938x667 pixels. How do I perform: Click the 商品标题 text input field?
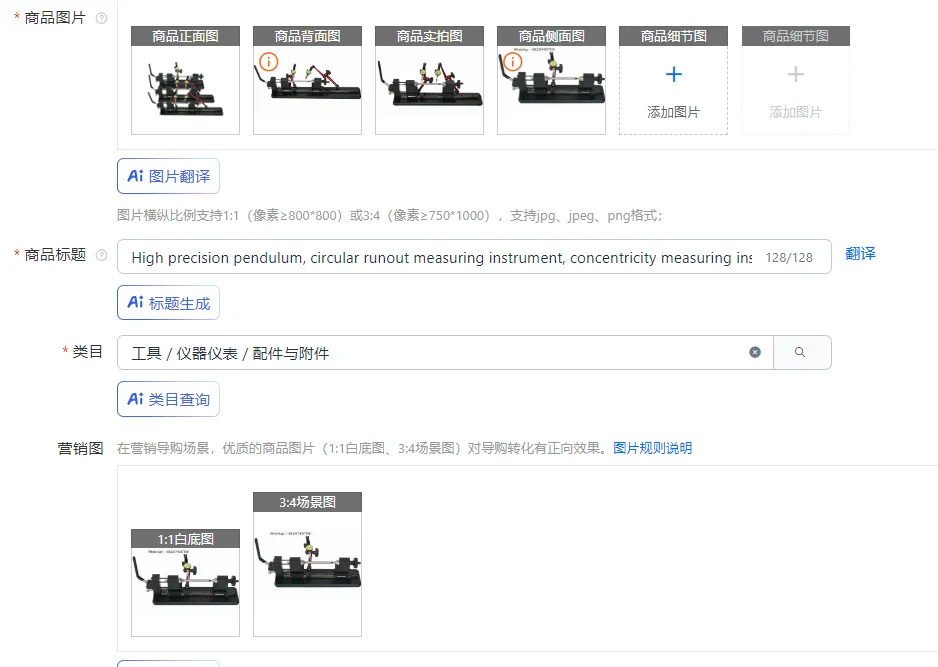(474, 257)
